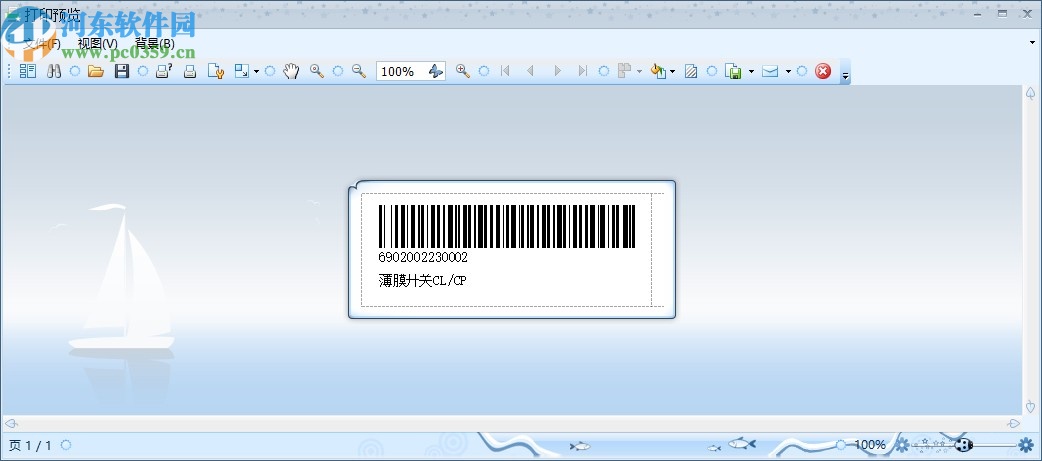Click the 100% zoom label in status bar

870,444
